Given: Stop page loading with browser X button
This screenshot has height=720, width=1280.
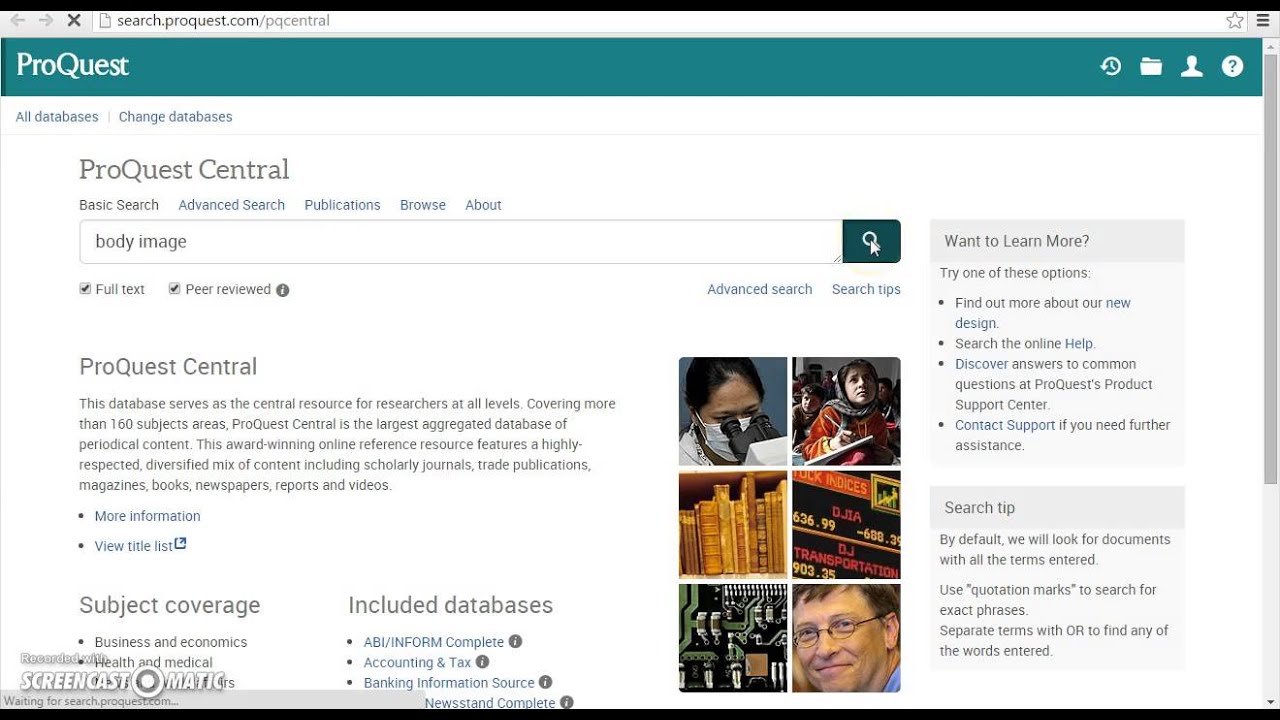Looking at the screenshot, I should point(73,20).
